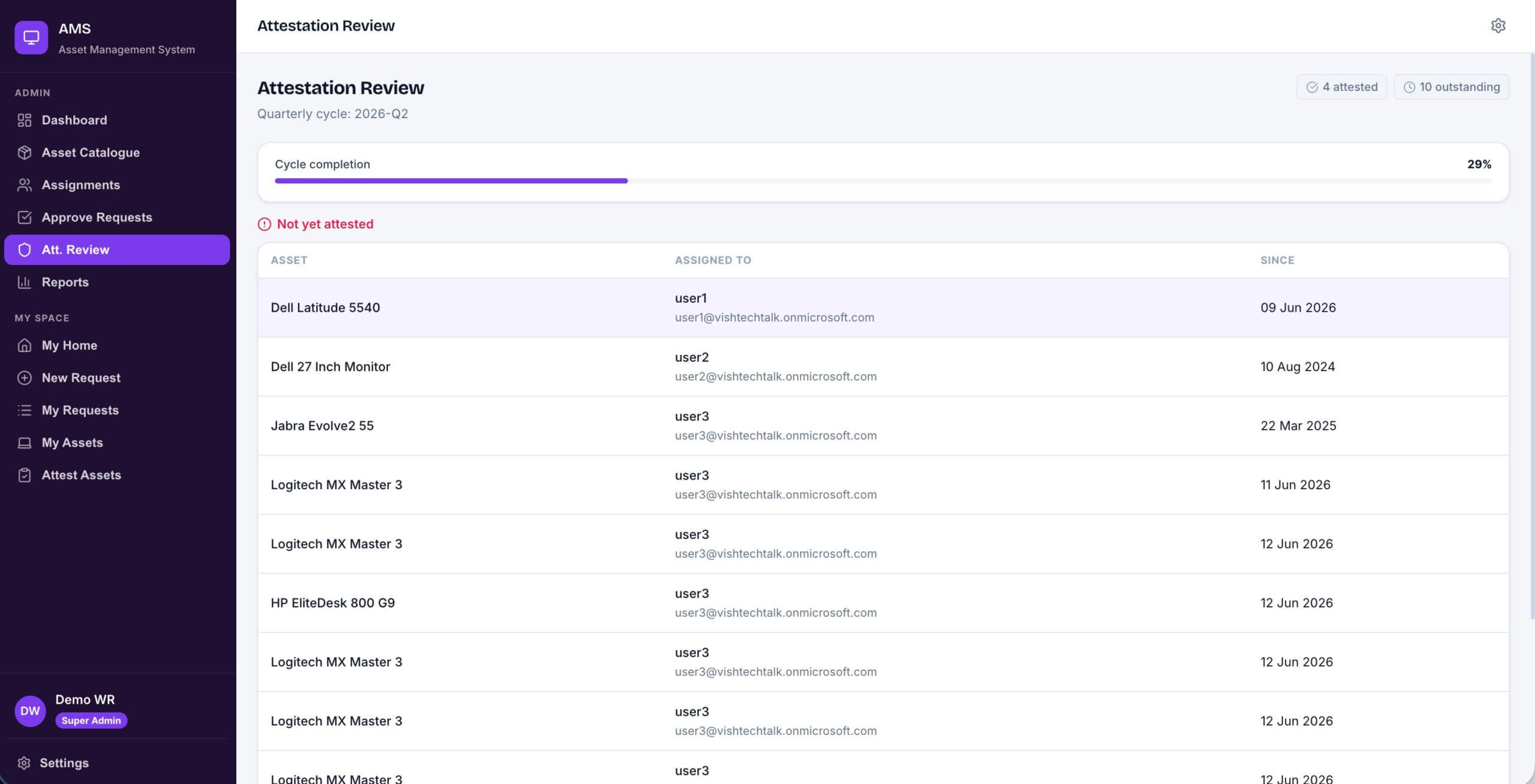Click the 22 Mar 2025 date
The width and height of the screenshot is (1535, 784).
coord(1298,426)
